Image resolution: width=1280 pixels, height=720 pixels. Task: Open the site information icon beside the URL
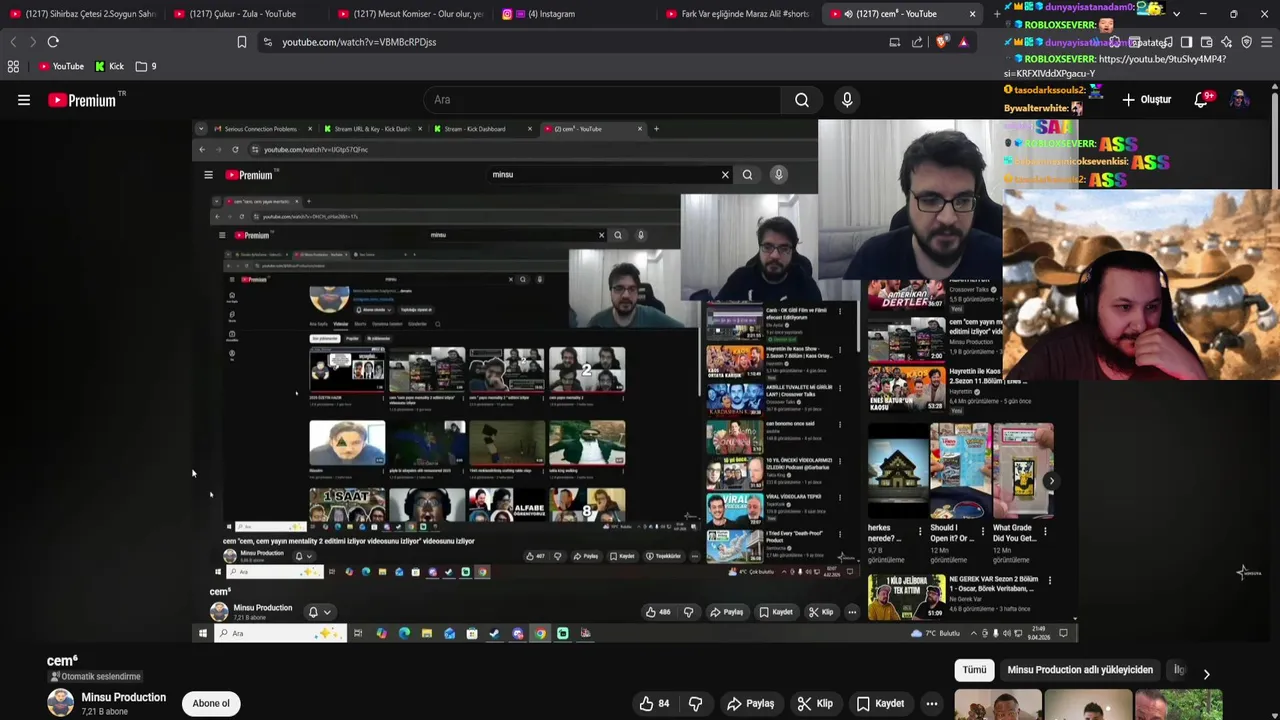pyautogui.click(x=267, y=42)
